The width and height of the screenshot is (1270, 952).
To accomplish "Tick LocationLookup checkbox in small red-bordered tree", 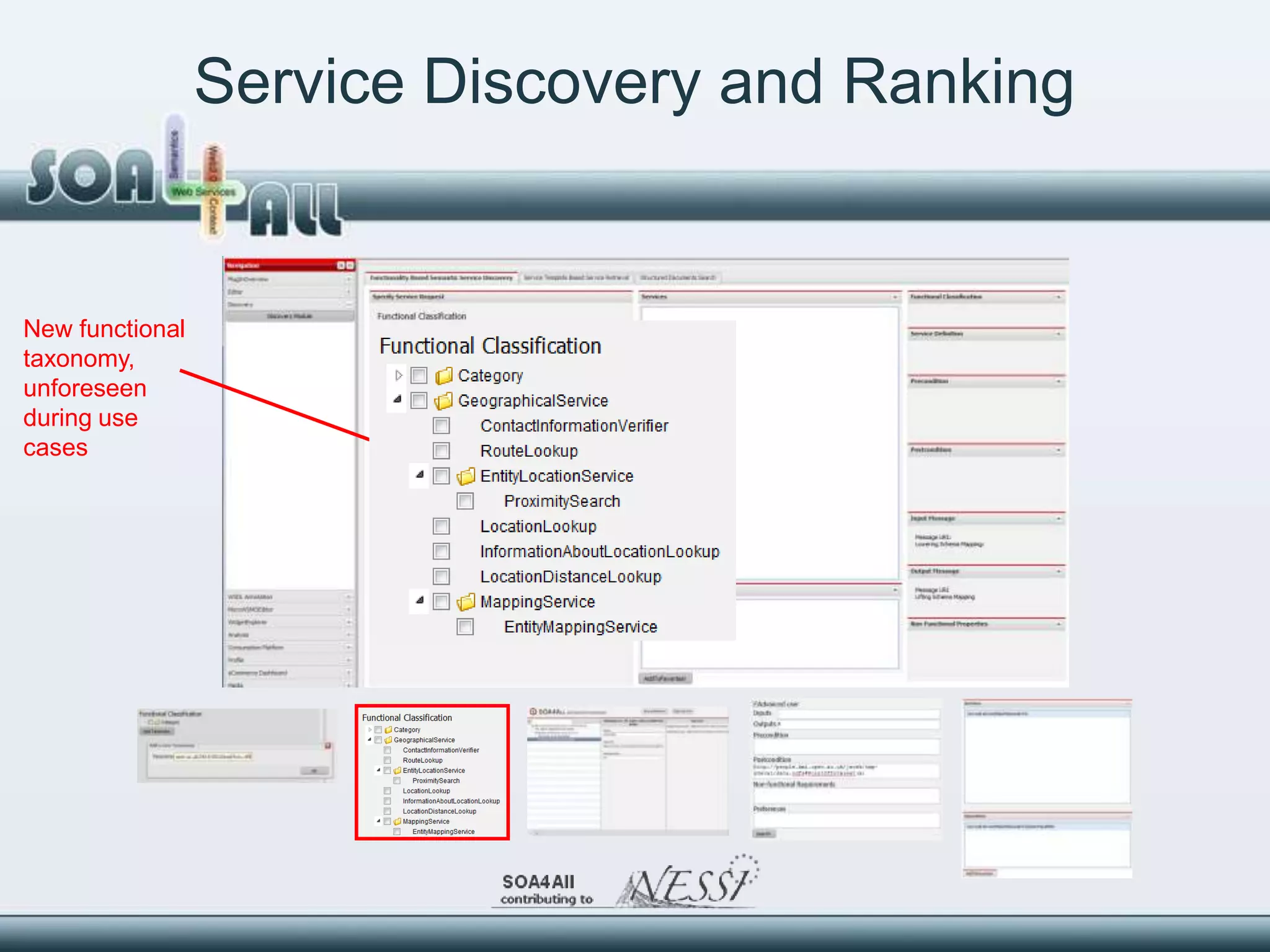I will pyautogui.click(x=388, y=791).
